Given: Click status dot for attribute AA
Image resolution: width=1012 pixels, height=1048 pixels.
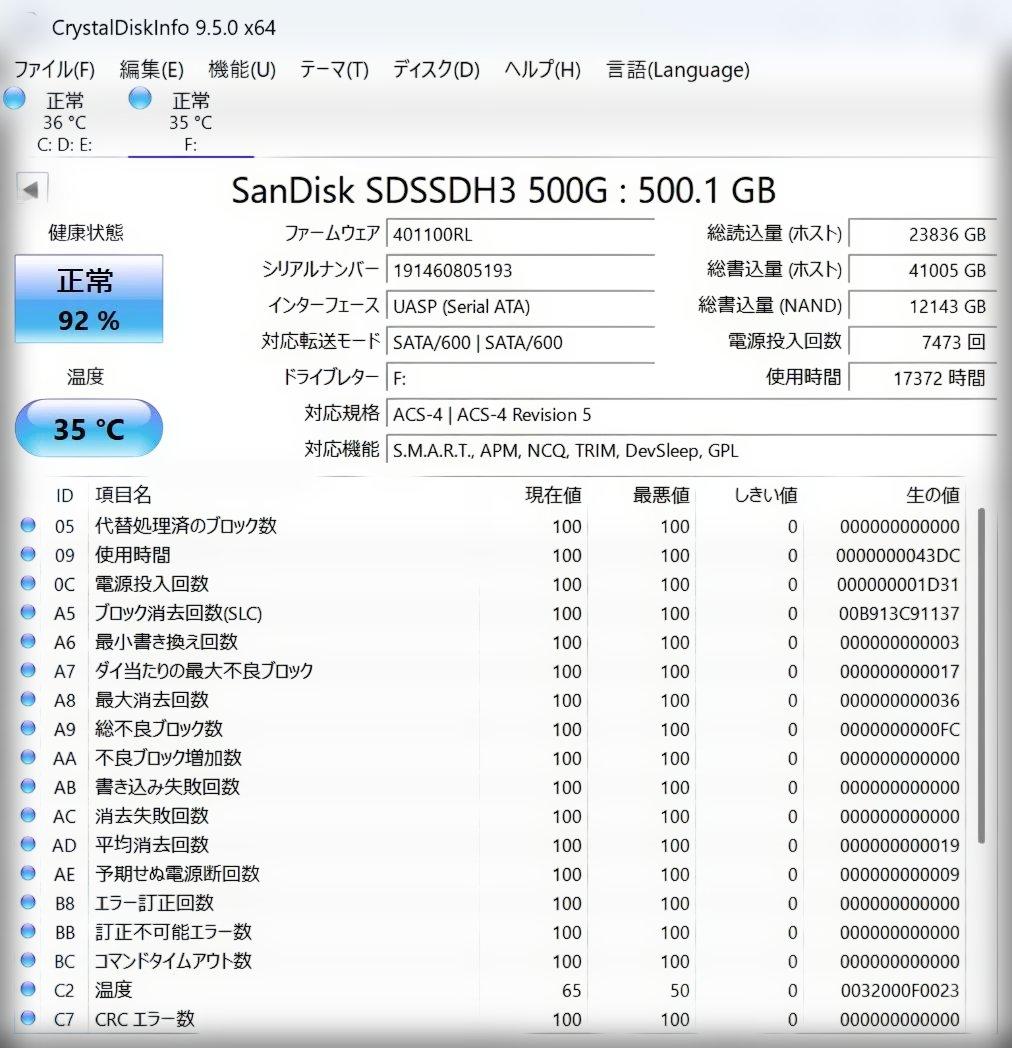Looking at the screenshot, I should [28, 757].
